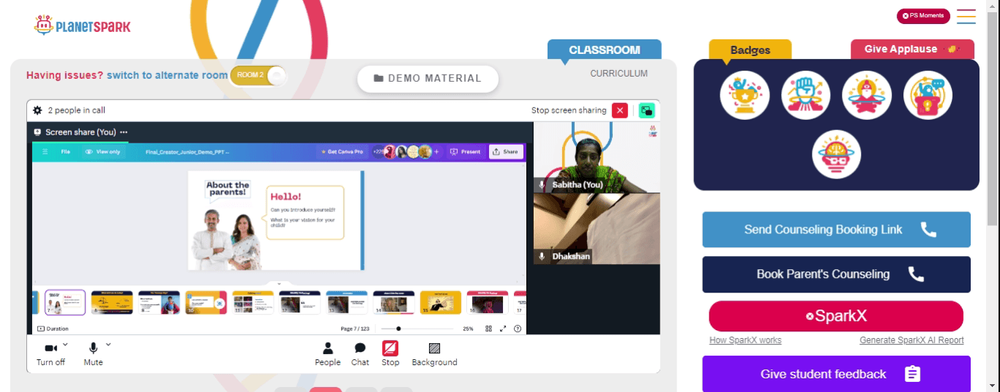Award the meditating wizard badge
The image size is (1000, 392).
867,95
